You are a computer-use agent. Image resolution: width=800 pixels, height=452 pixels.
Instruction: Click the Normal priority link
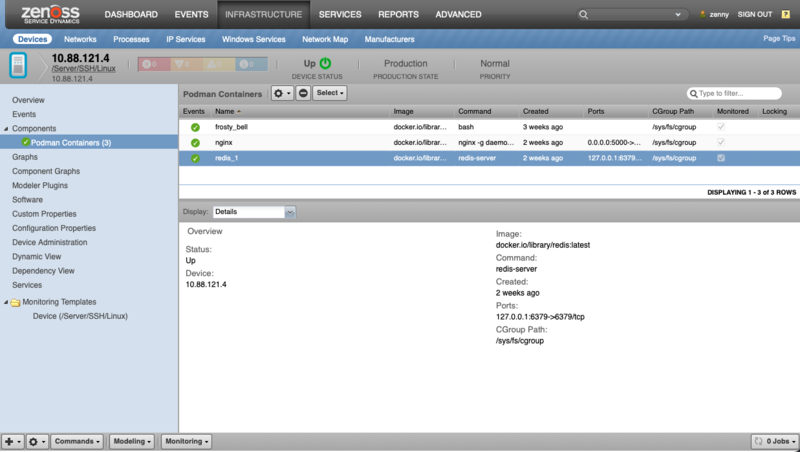494,64
